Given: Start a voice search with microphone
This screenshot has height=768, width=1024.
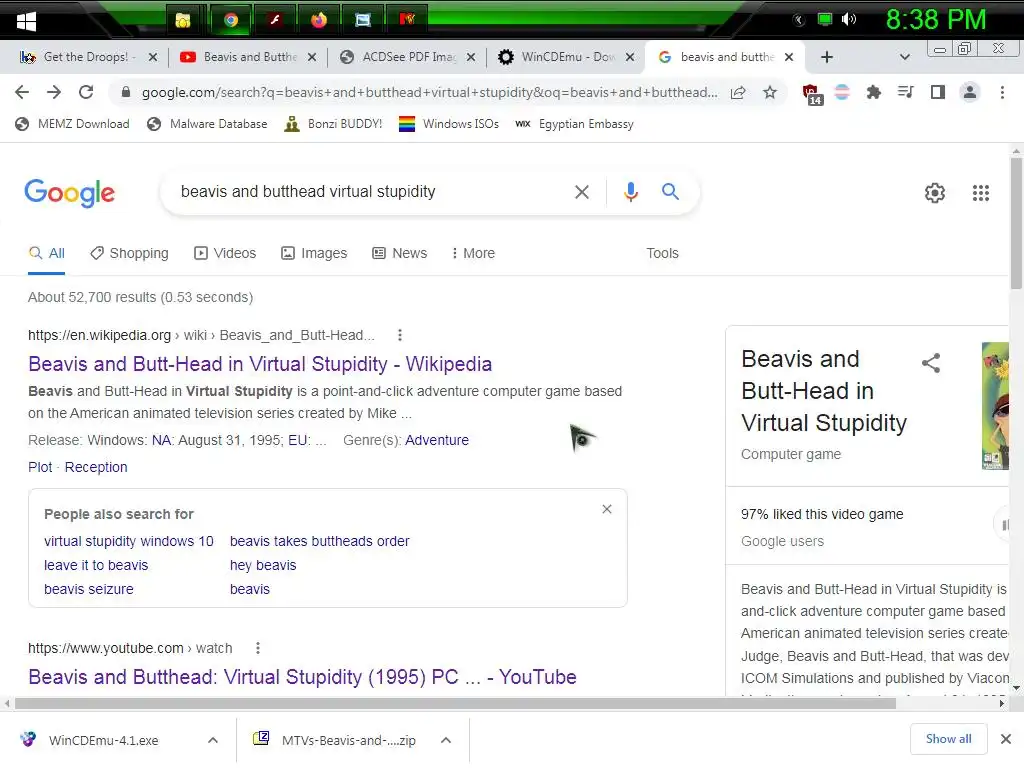Looking at the screenshot, I should 630,192.
